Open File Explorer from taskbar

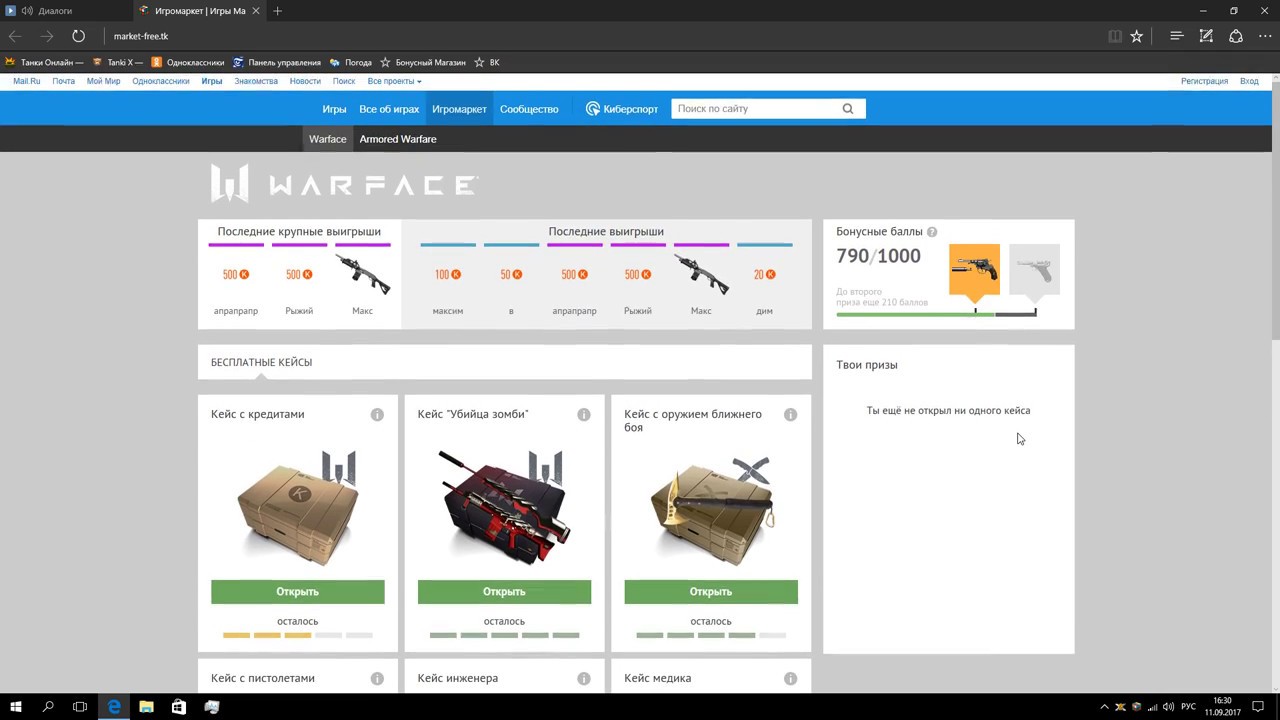(146, 707)
